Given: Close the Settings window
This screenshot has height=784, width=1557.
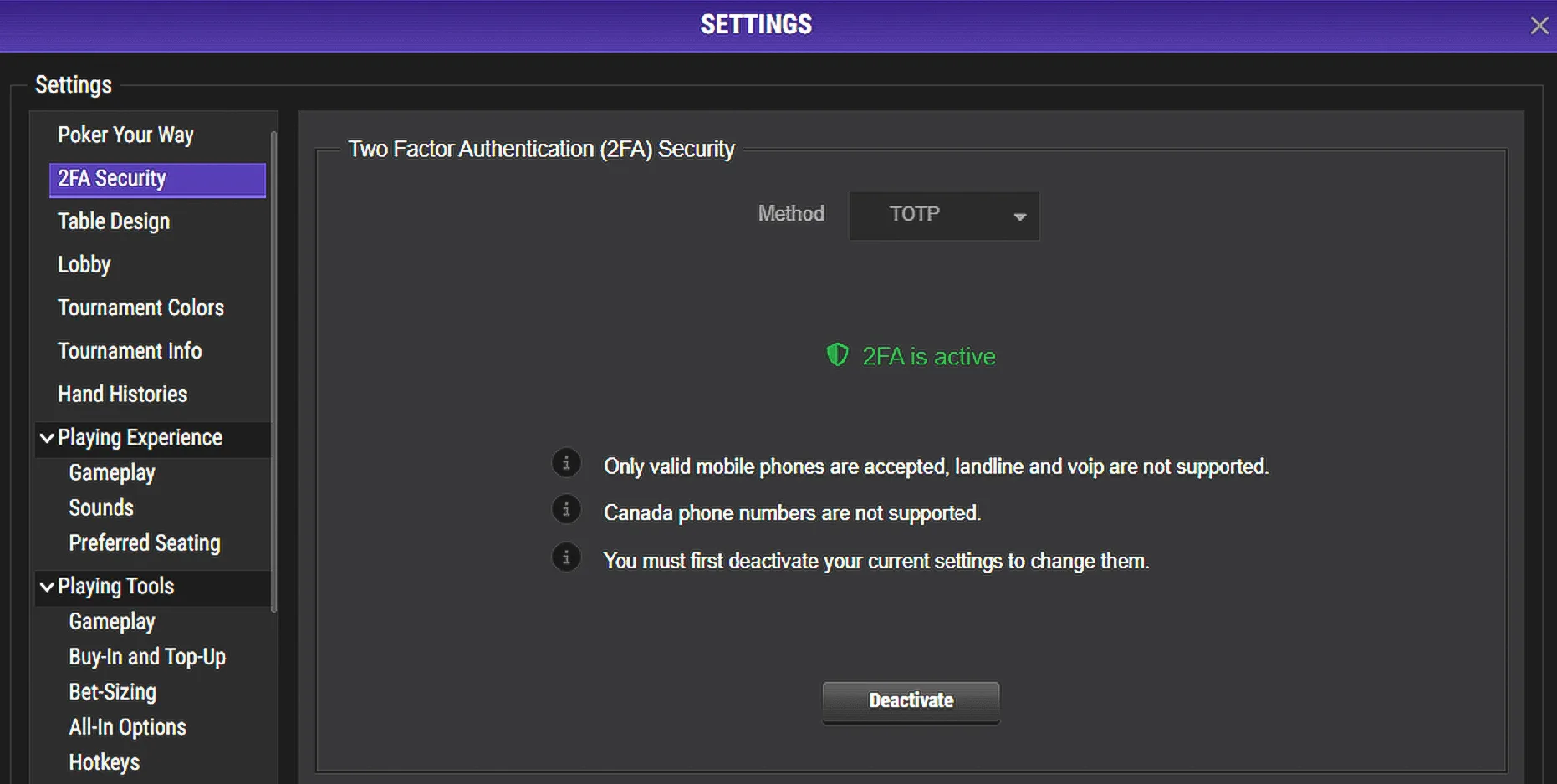Looking at the screenshot, I should coord(1539,26).
